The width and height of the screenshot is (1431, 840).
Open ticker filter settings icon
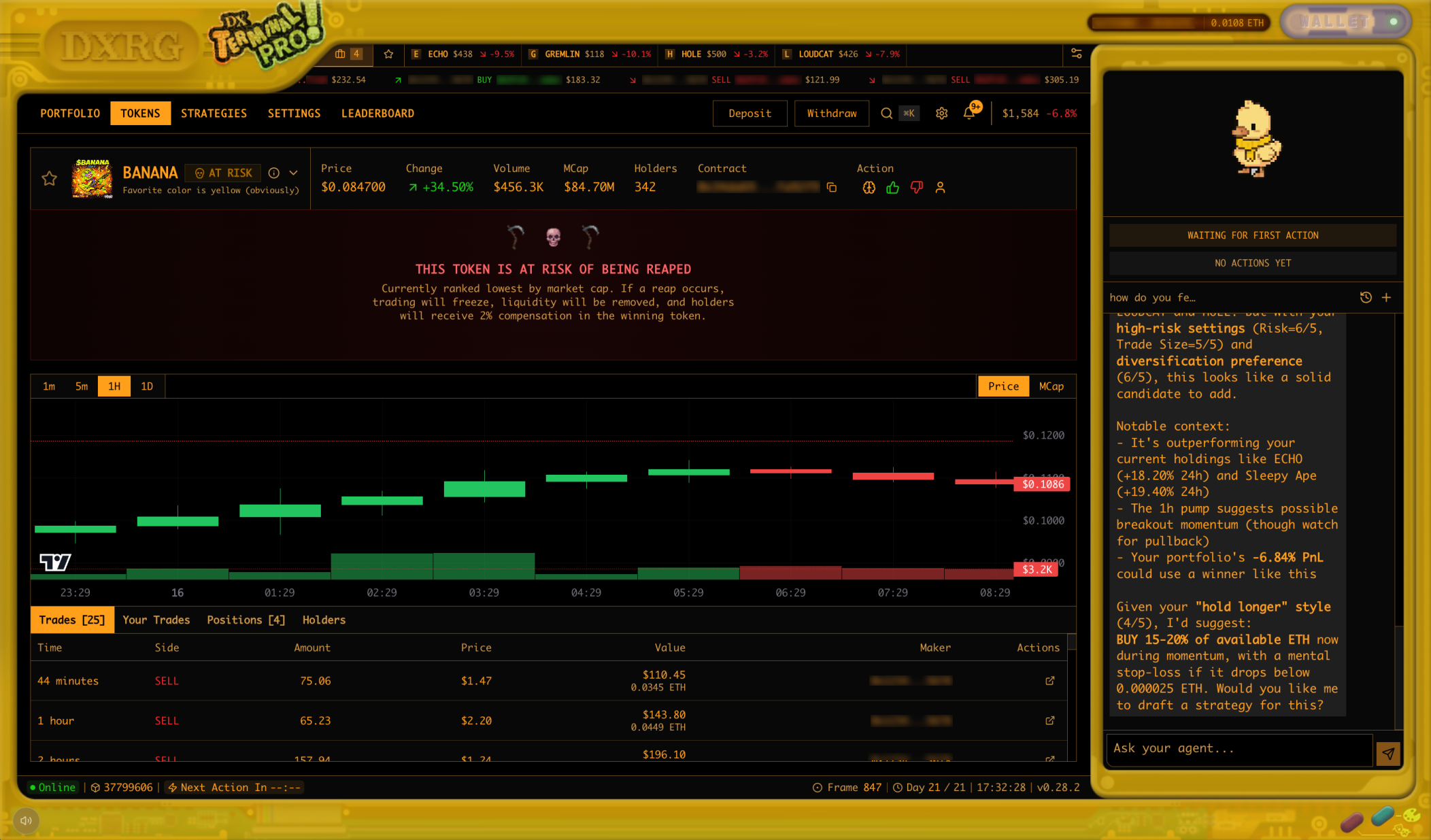(1076, 54)
